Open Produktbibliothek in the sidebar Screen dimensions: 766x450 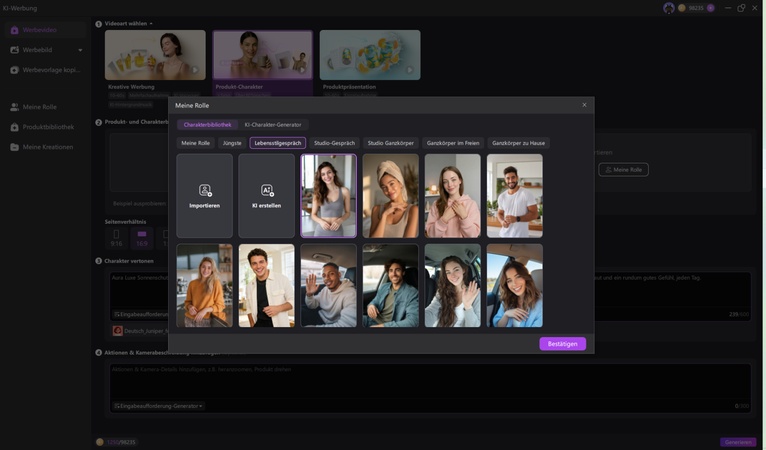click(x=45, y=127)
